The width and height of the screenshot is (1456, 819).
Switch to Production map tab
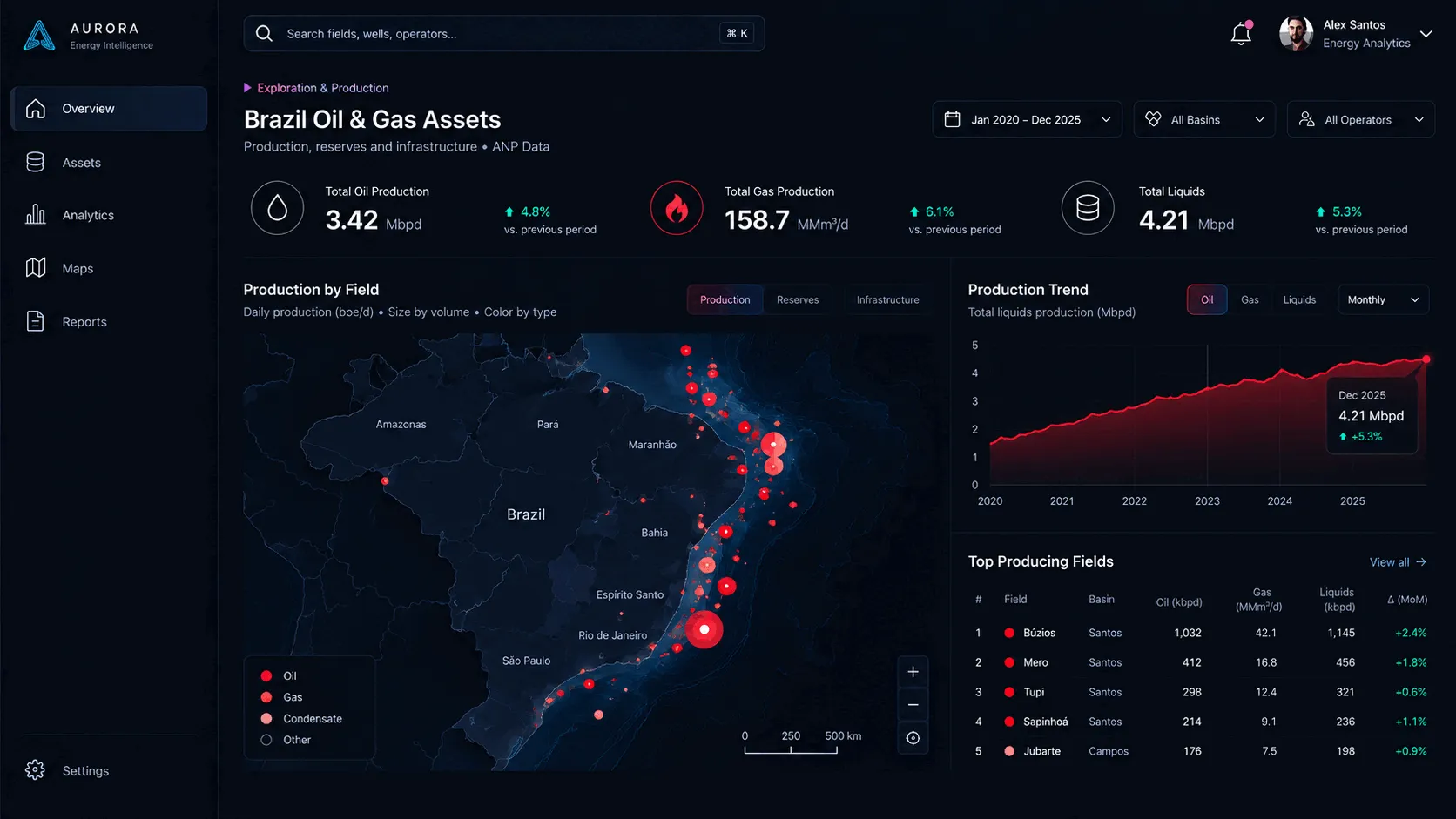[725, 299]
